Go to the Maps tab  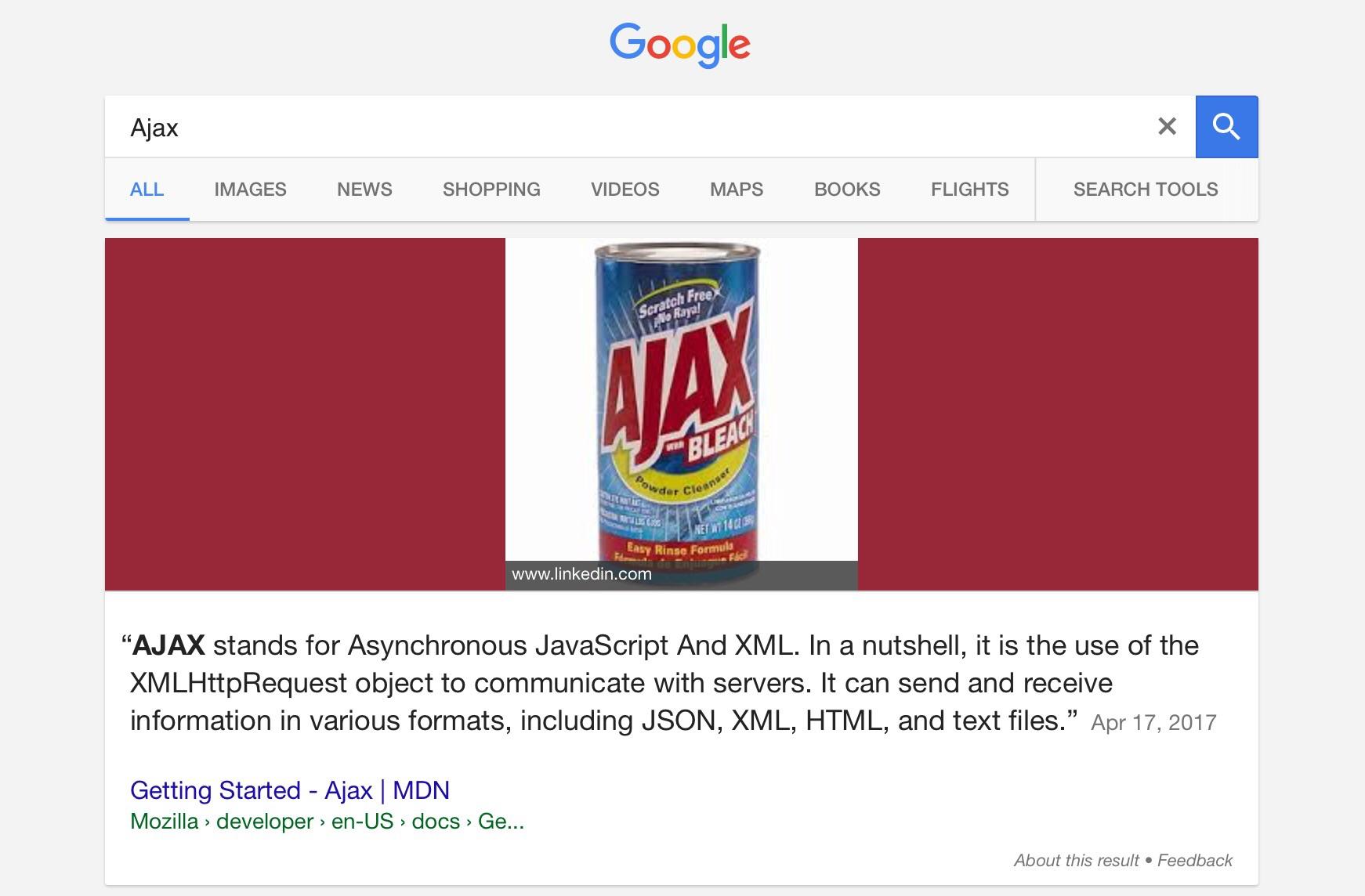(x=737, y=190)
